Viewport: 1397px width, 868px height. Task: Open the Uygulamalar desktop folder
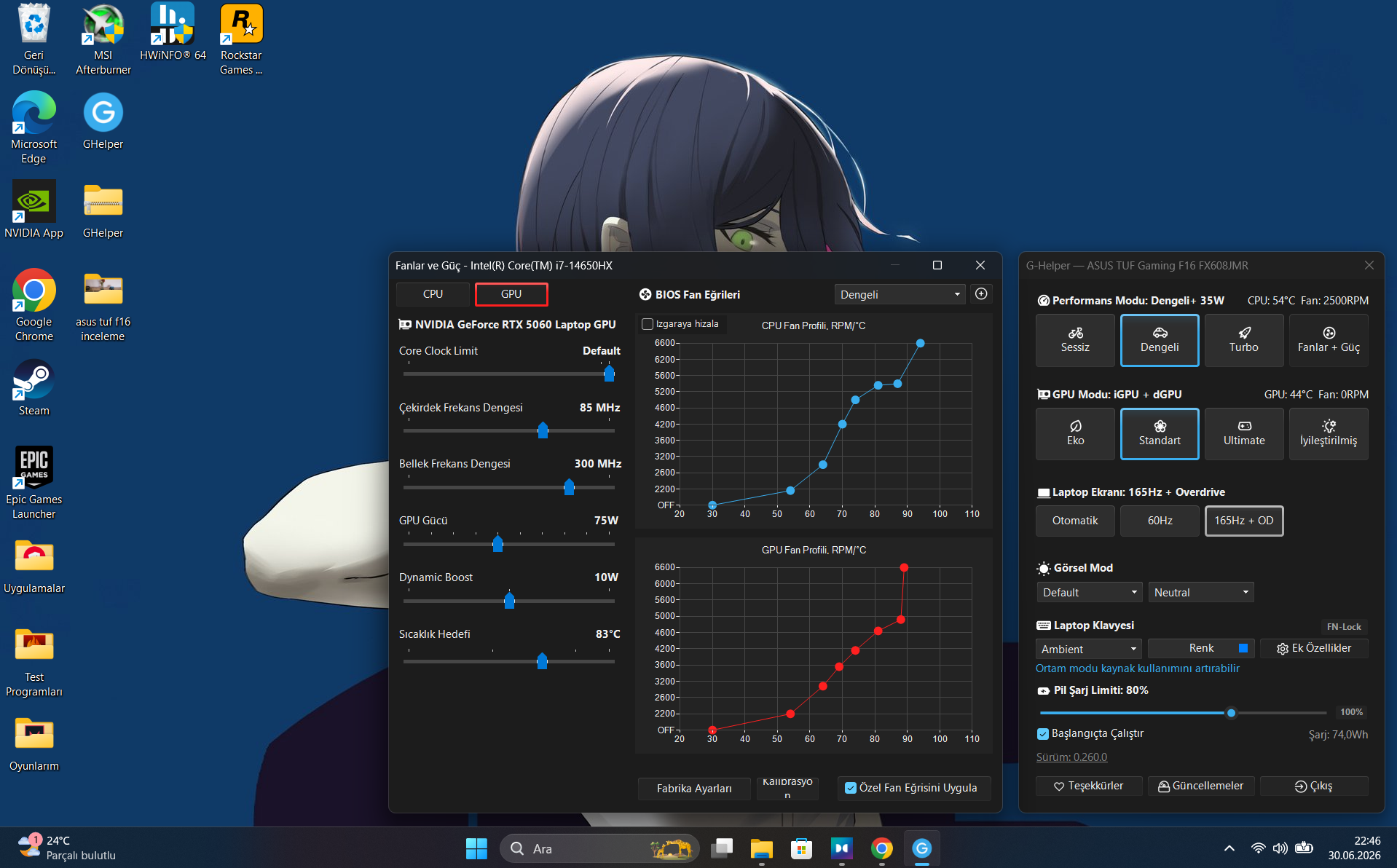34,566
